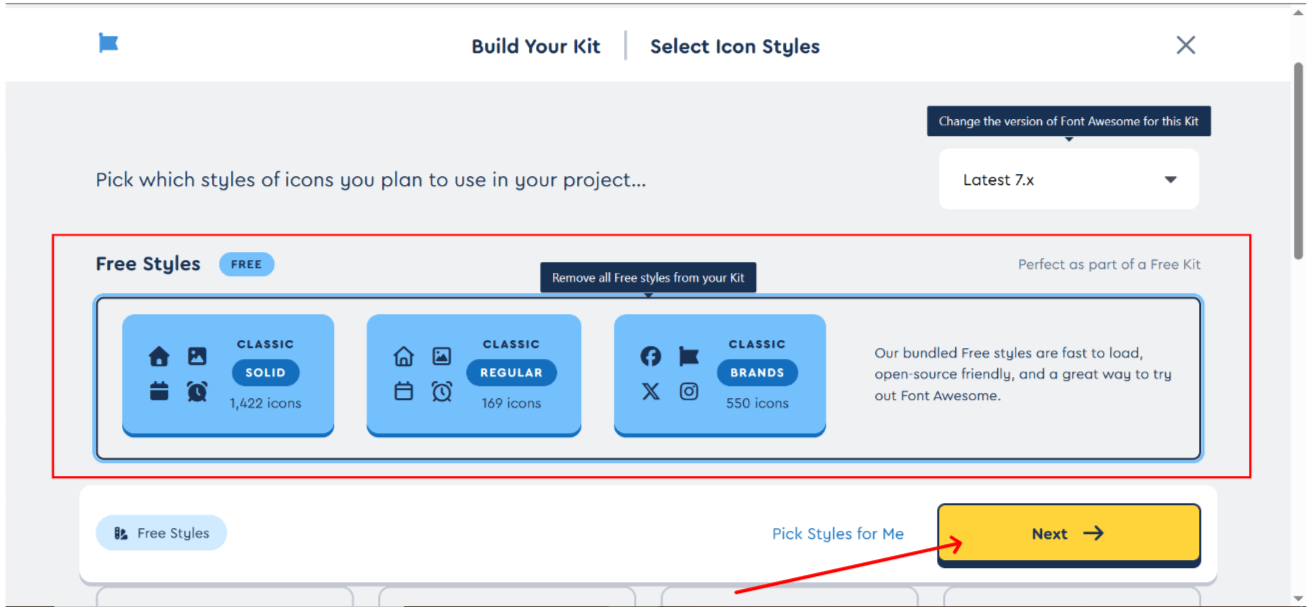Click the solid house icon
This screenshot has height=607, width=1315.
point(159,356)
